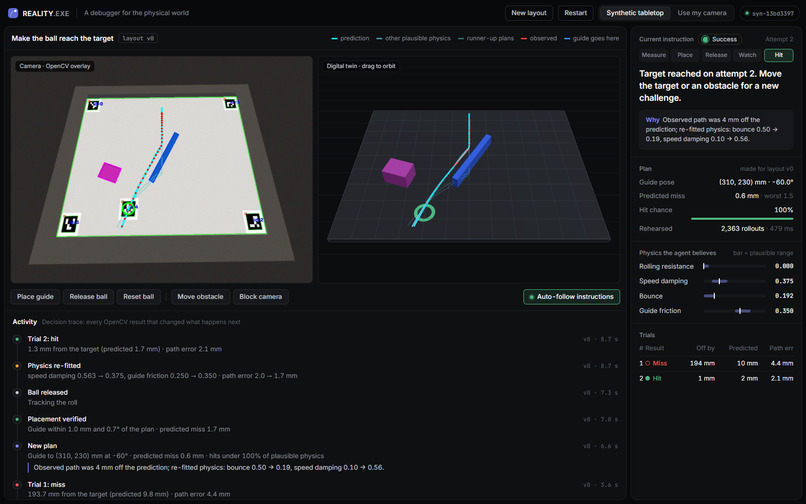Click the bottom-right ArUco marker
The width and height of the screenshot is (806, 504).
[254, 221]
